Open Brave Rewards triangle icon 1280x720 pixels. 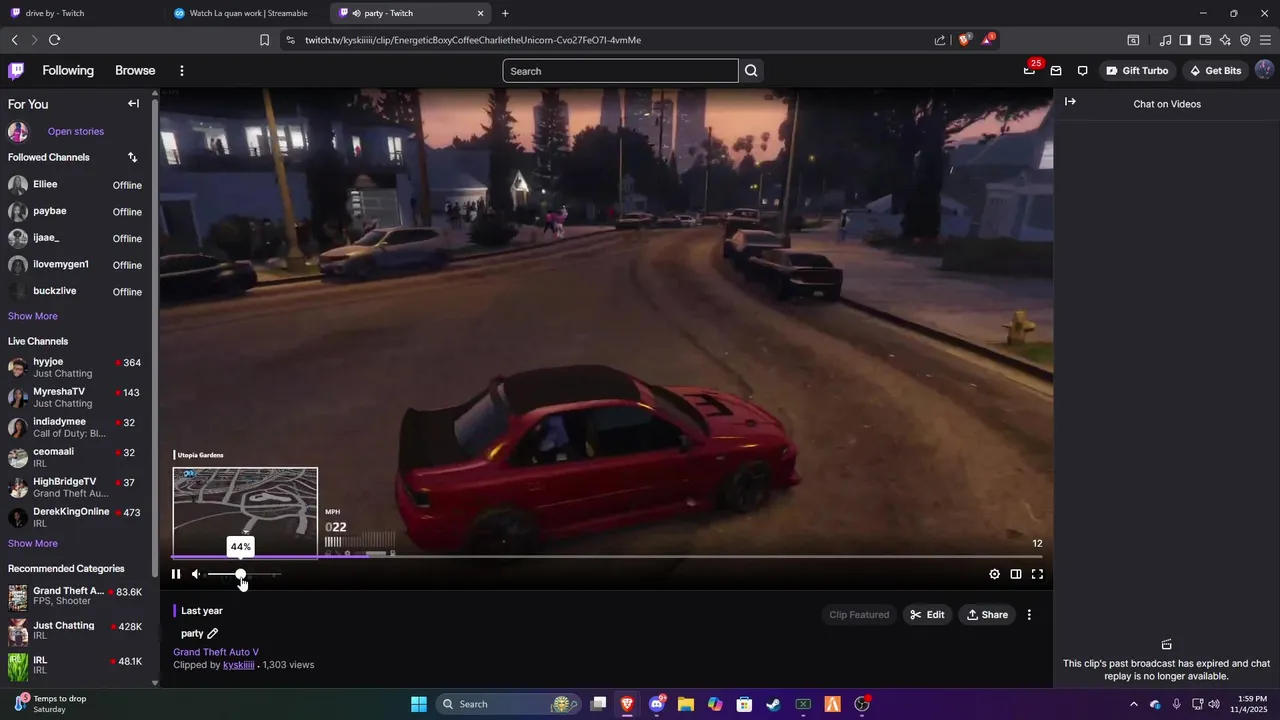coord(989,39)
